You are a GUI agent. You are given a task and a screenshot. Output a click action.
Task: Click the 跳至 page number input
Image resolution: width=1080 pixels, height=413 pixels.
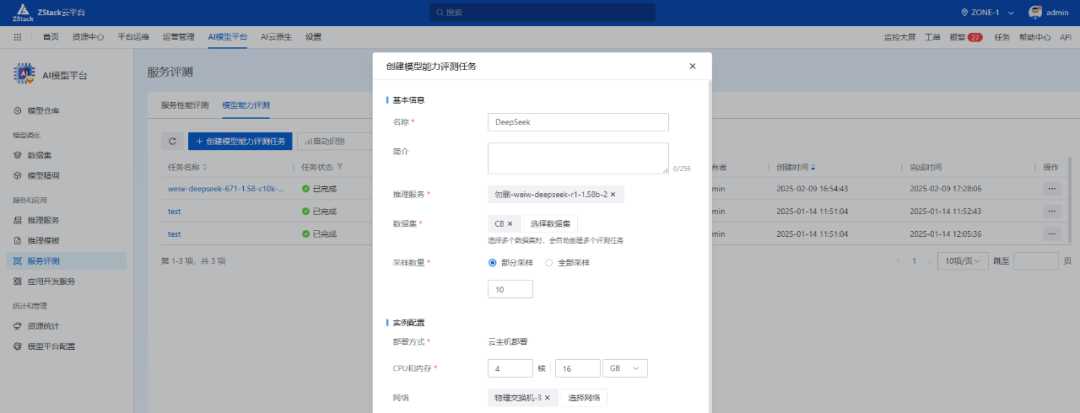1036,262
